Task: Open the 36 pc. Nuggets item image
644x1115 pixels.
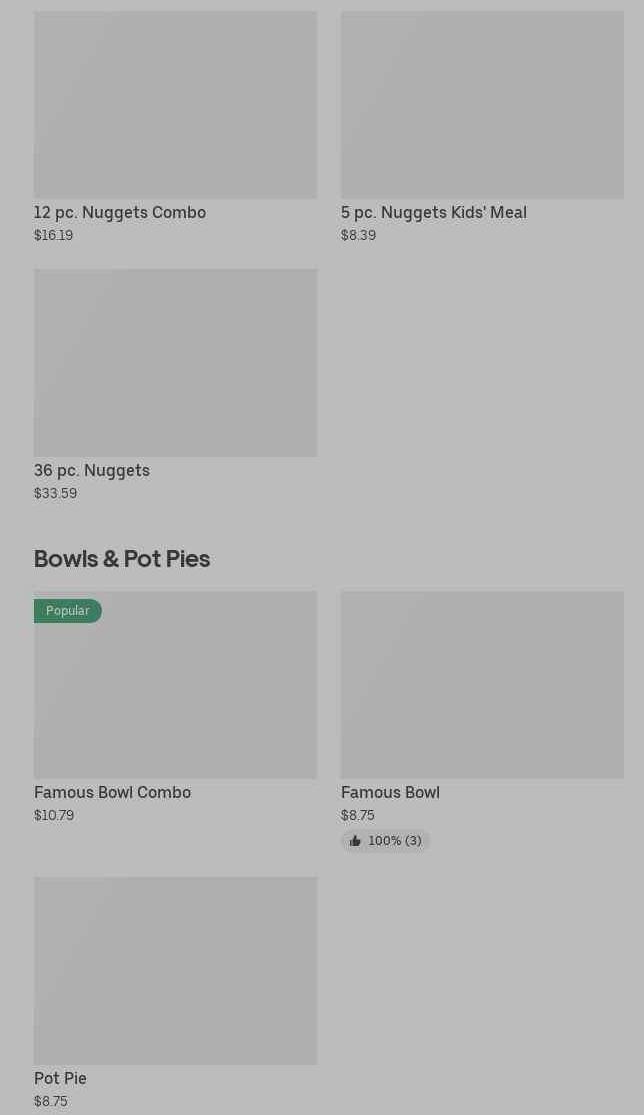Action: point(175,362)
